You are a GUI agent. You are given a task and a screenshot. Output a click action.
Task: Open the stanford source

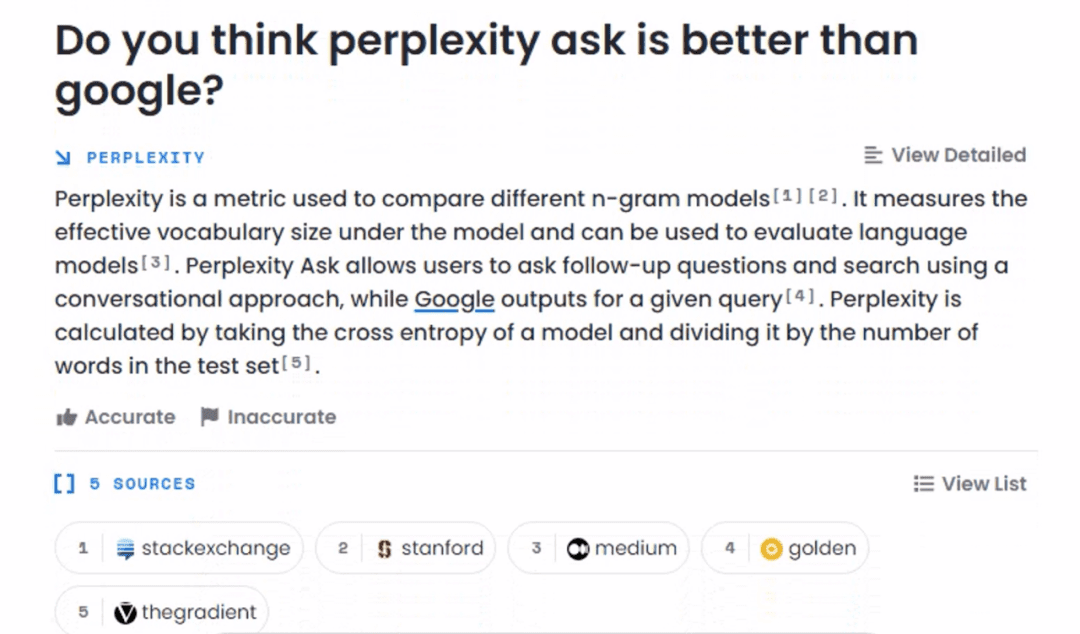[405, 547]
